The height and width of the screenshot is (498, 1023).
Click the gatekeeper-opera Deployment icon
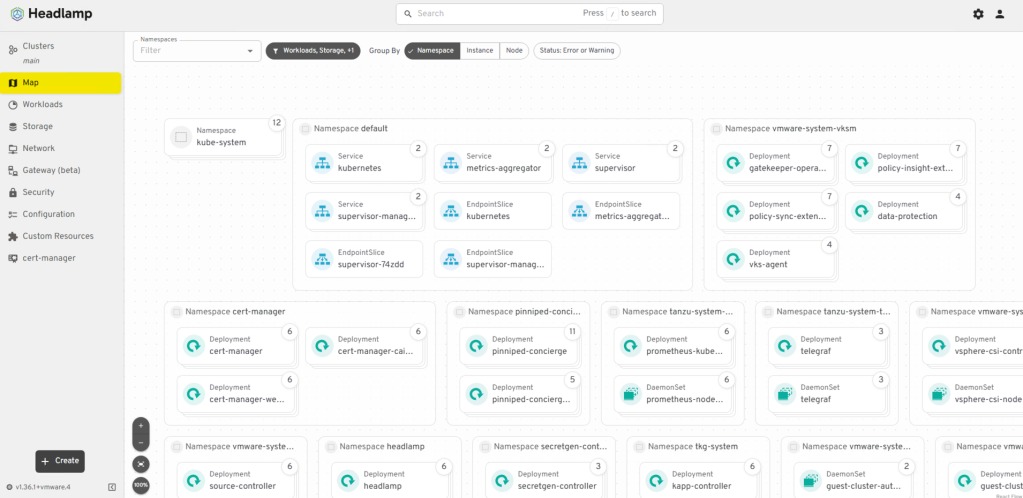point(734,163)
